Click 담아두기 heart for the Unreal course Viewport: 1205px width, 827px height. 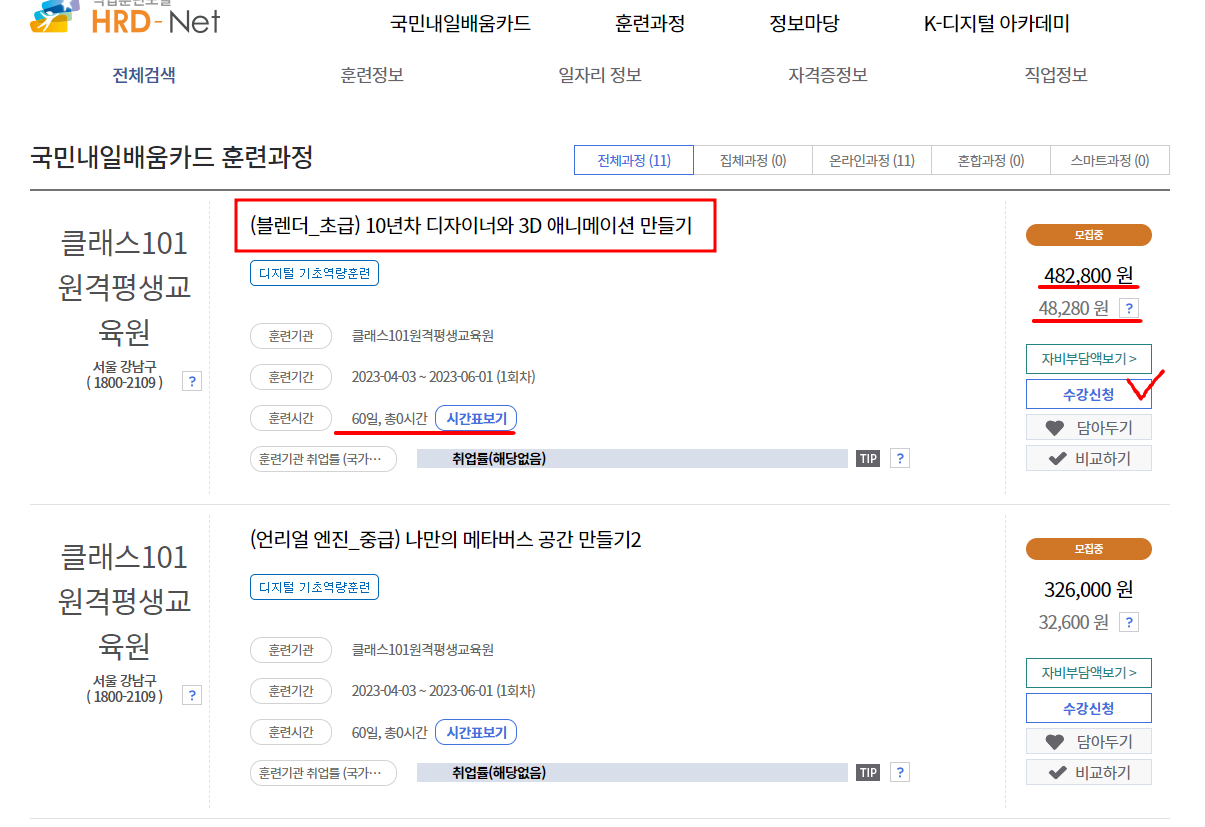tap(1089, 742)
